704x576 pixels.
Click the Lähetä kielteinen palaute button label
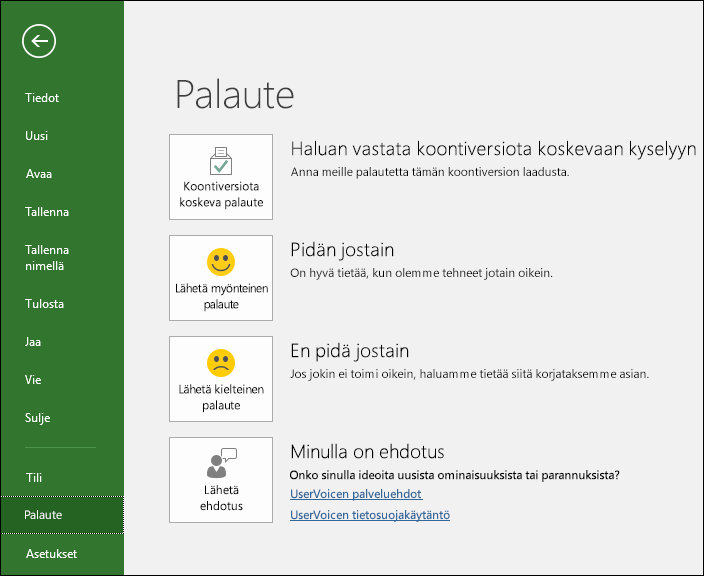(221, 397)
